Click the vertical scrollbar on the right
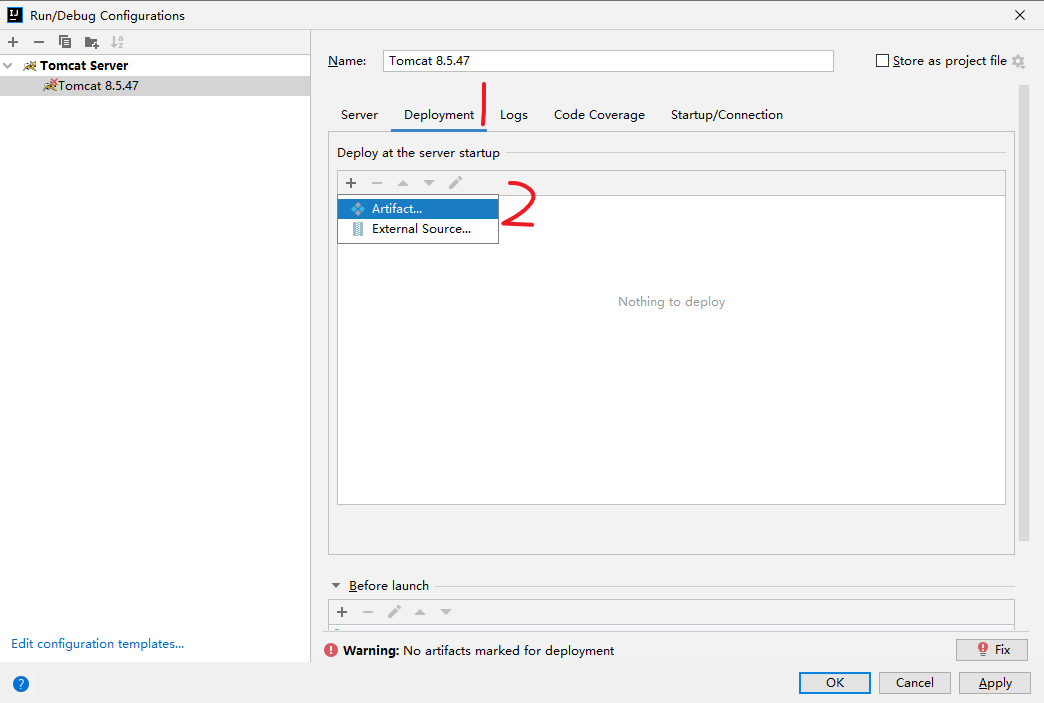 [x=1024, y=313]
